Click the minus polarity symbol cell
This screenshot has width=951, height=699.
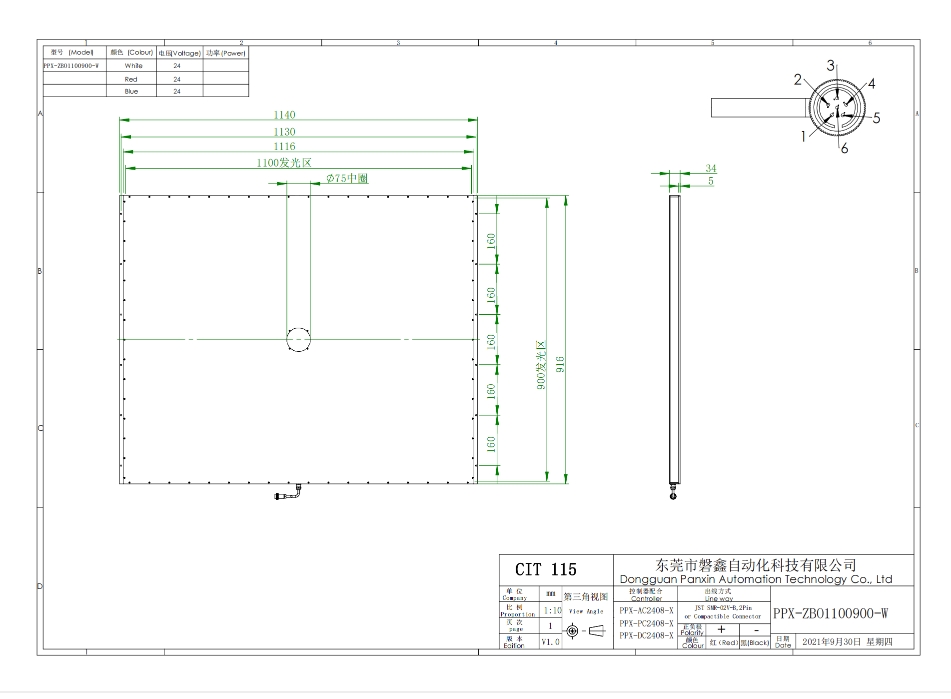point(755,629)
